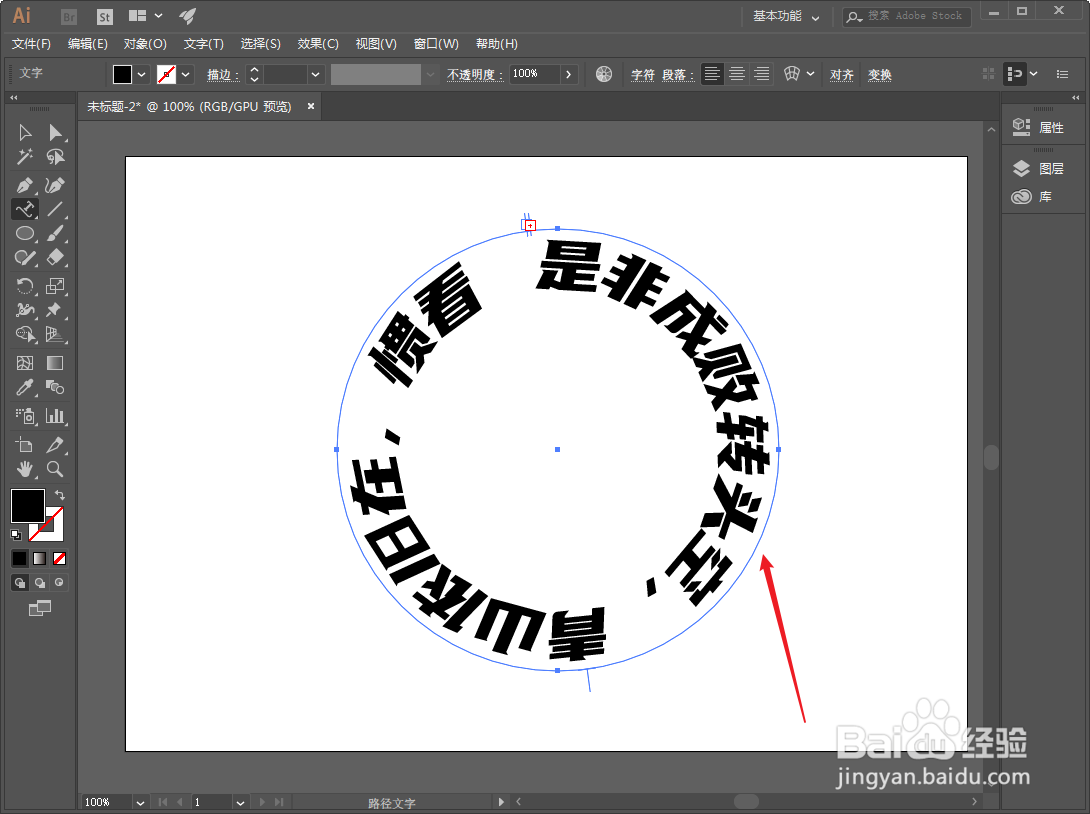Open the 对象(O) menu
Screen dimensions: 1090x814
coord(145,44)
